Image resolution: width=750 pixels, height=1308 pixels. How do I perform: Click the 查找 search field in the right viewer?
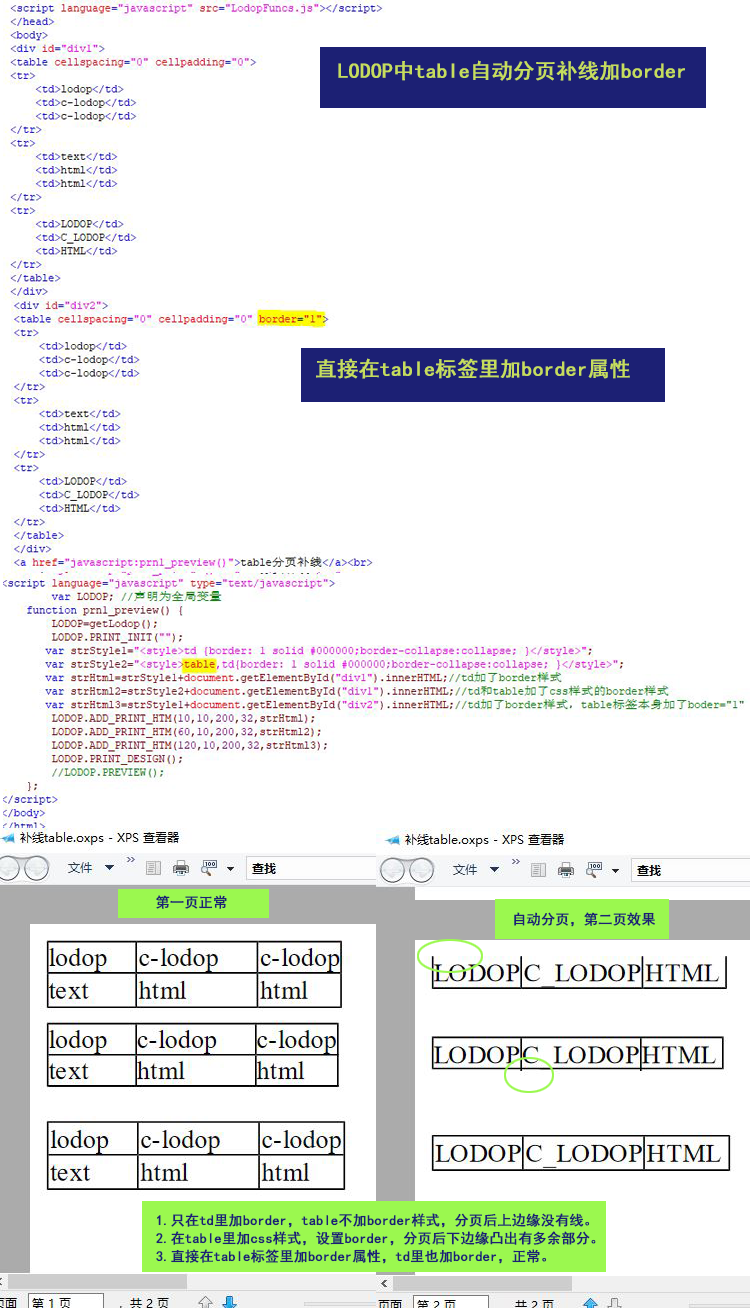[691, 870]
